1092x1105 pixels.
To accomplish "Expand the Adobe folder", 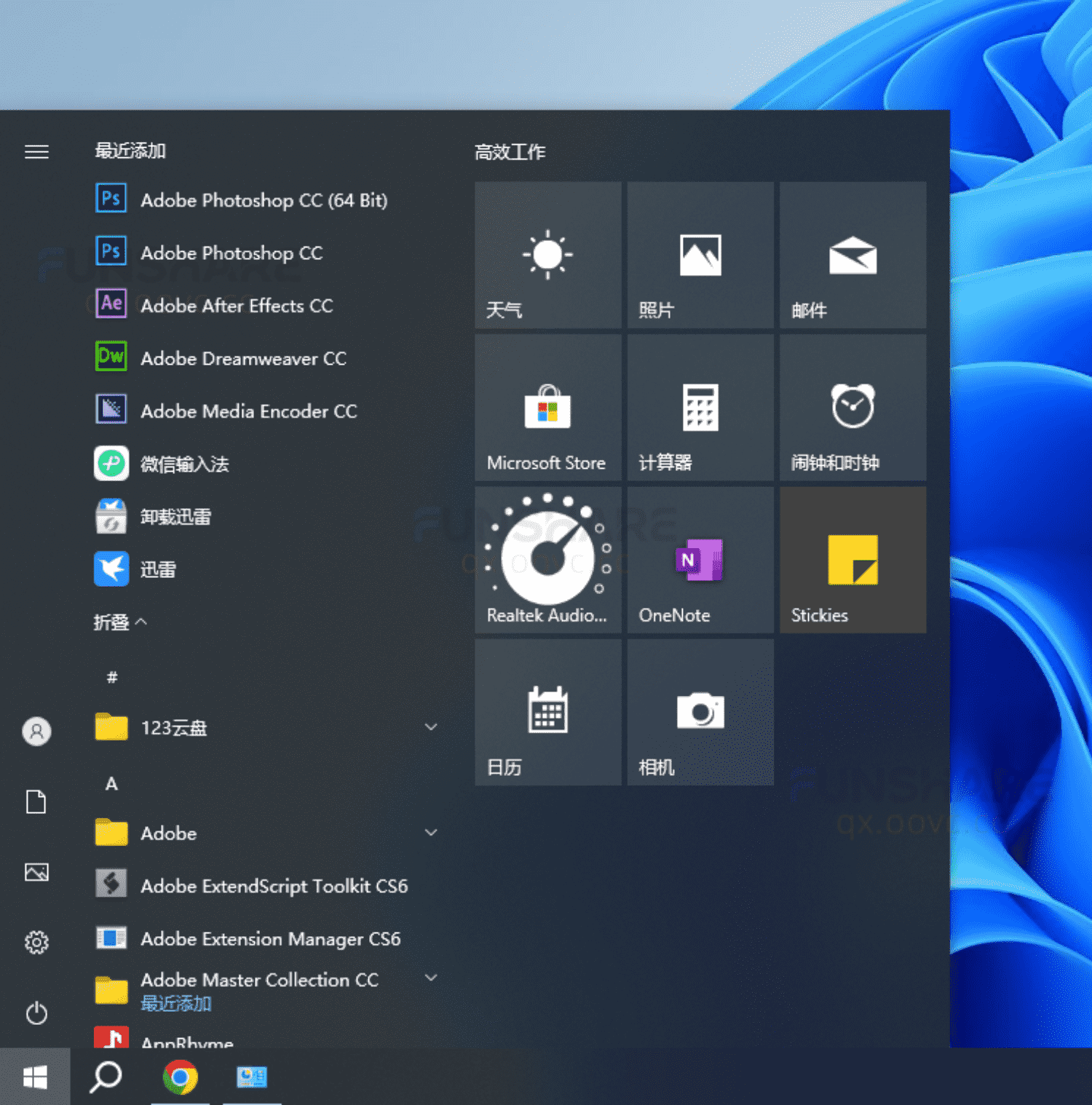I will click(x=266, y=833).
